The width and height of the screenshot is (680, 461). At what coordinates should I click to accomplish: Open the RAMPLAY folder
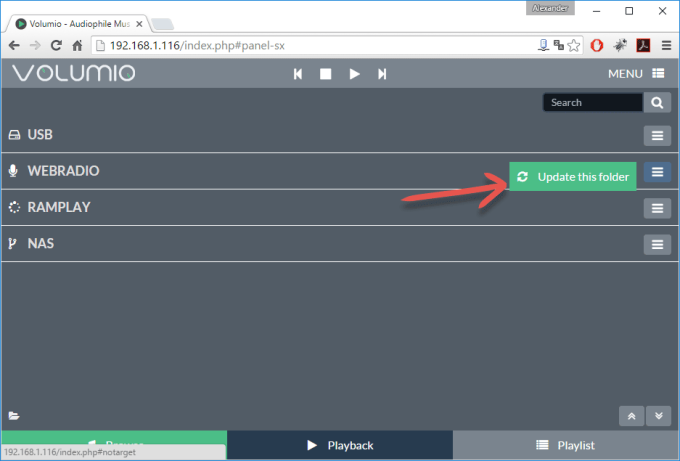pos(59,207)
